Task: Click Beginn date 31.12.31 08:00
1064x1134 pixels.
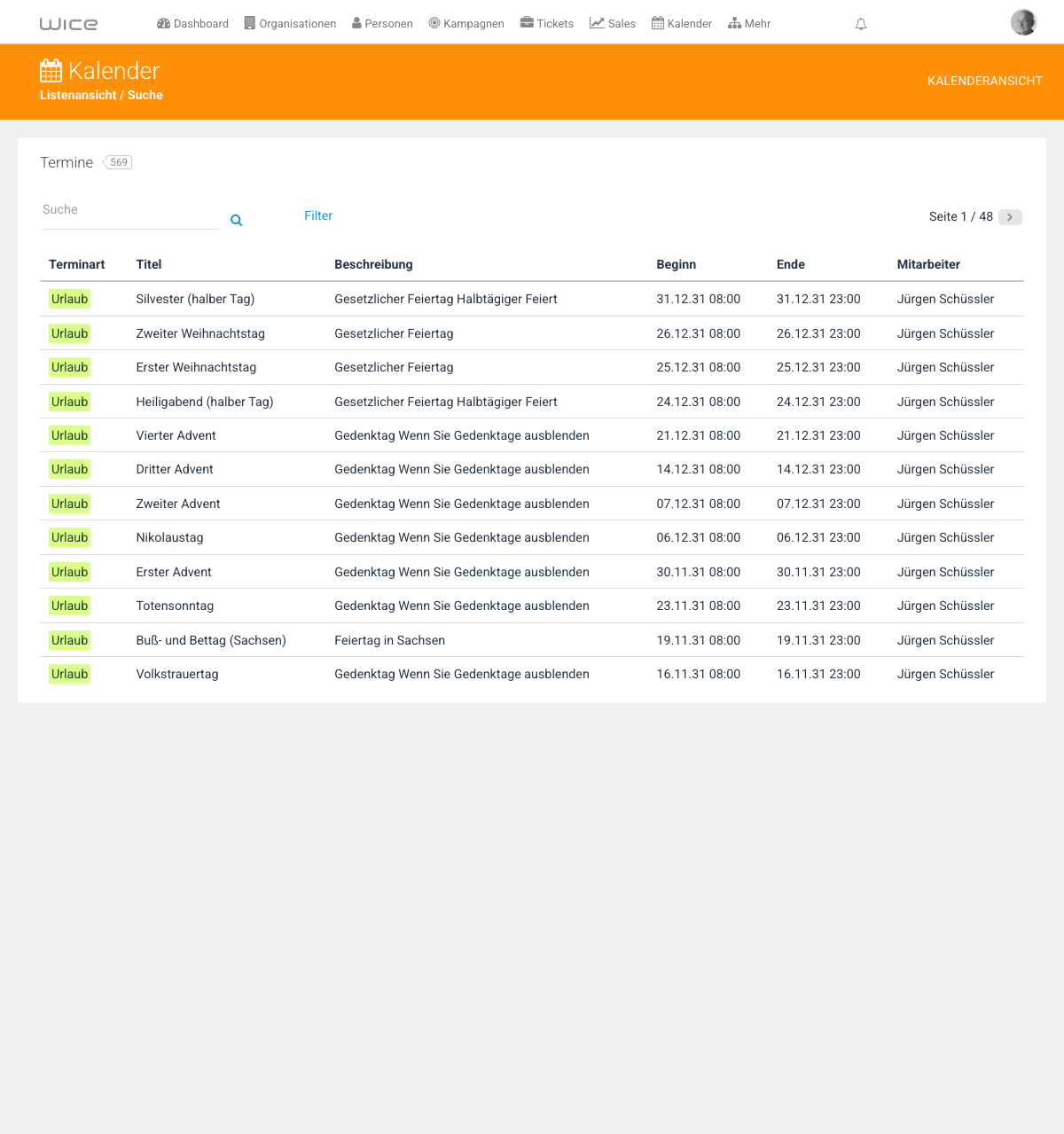Action: coord(699,299)
